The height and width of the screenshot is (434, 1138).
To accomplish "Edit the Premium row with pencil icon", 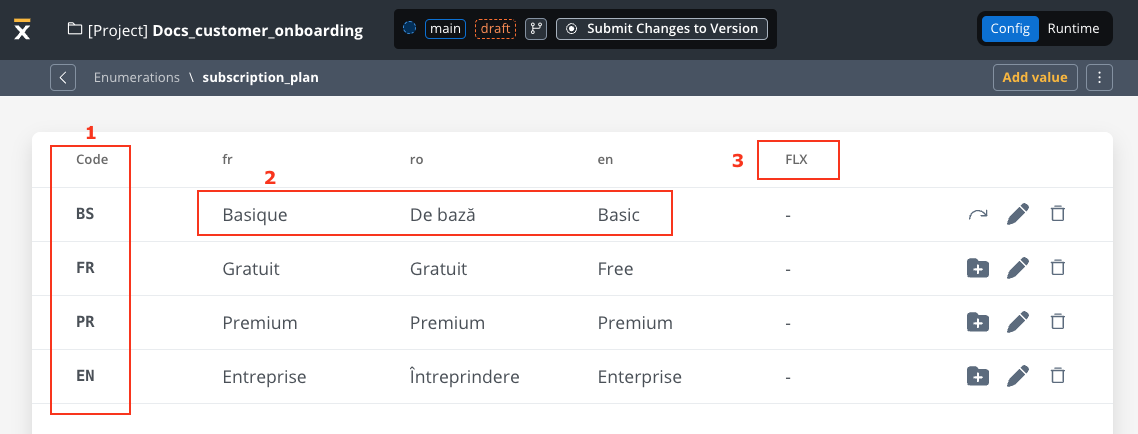I will click(1018, 322).
